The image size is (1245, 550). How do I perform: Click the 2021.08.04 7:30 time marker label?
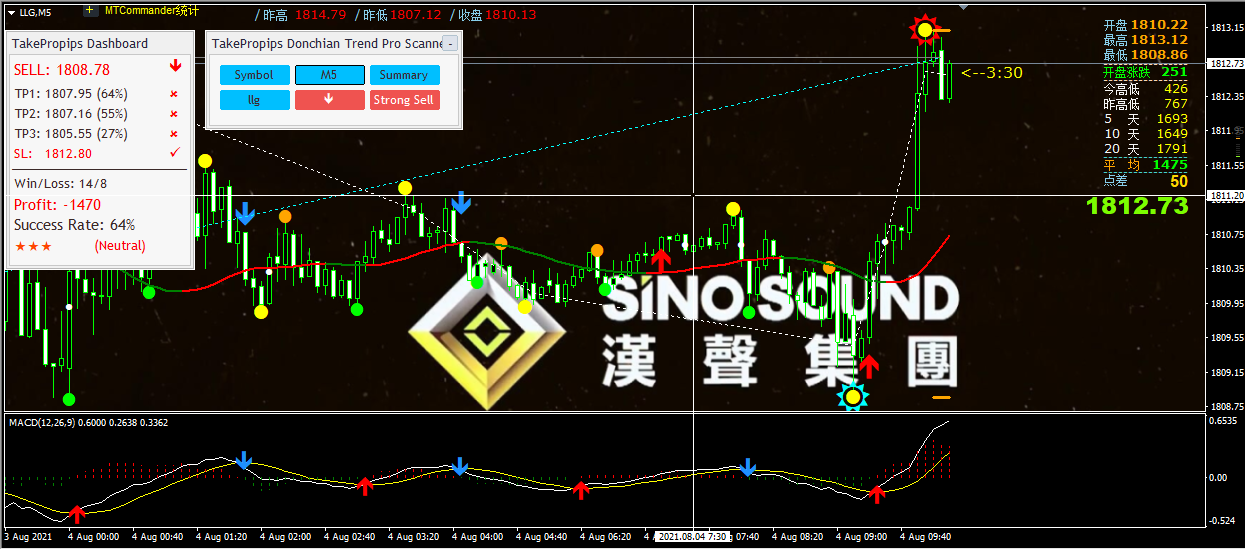pos(692,537)
